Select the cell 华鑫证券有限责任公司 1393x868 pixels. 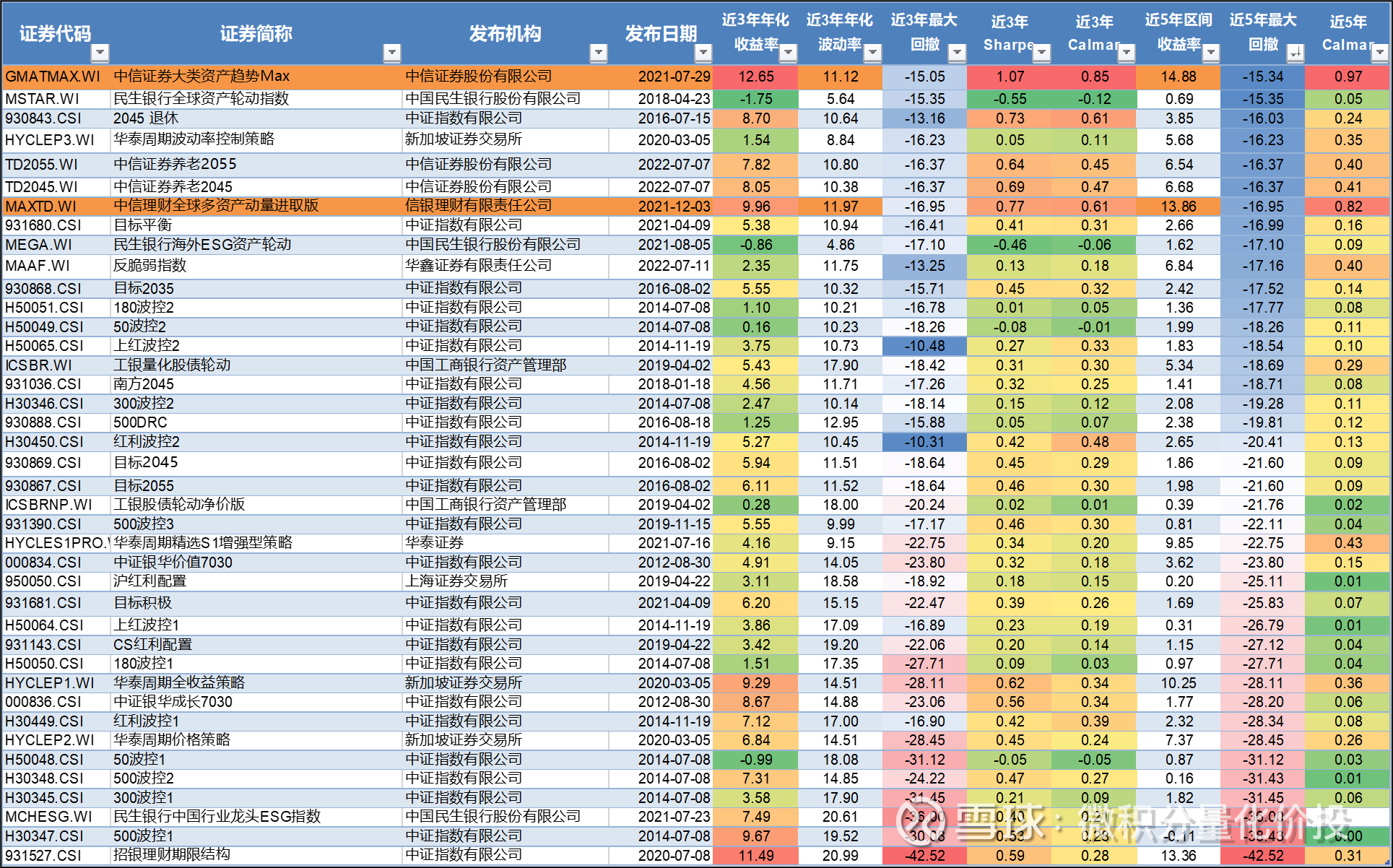pyautogui.click(x=505, y=266)
